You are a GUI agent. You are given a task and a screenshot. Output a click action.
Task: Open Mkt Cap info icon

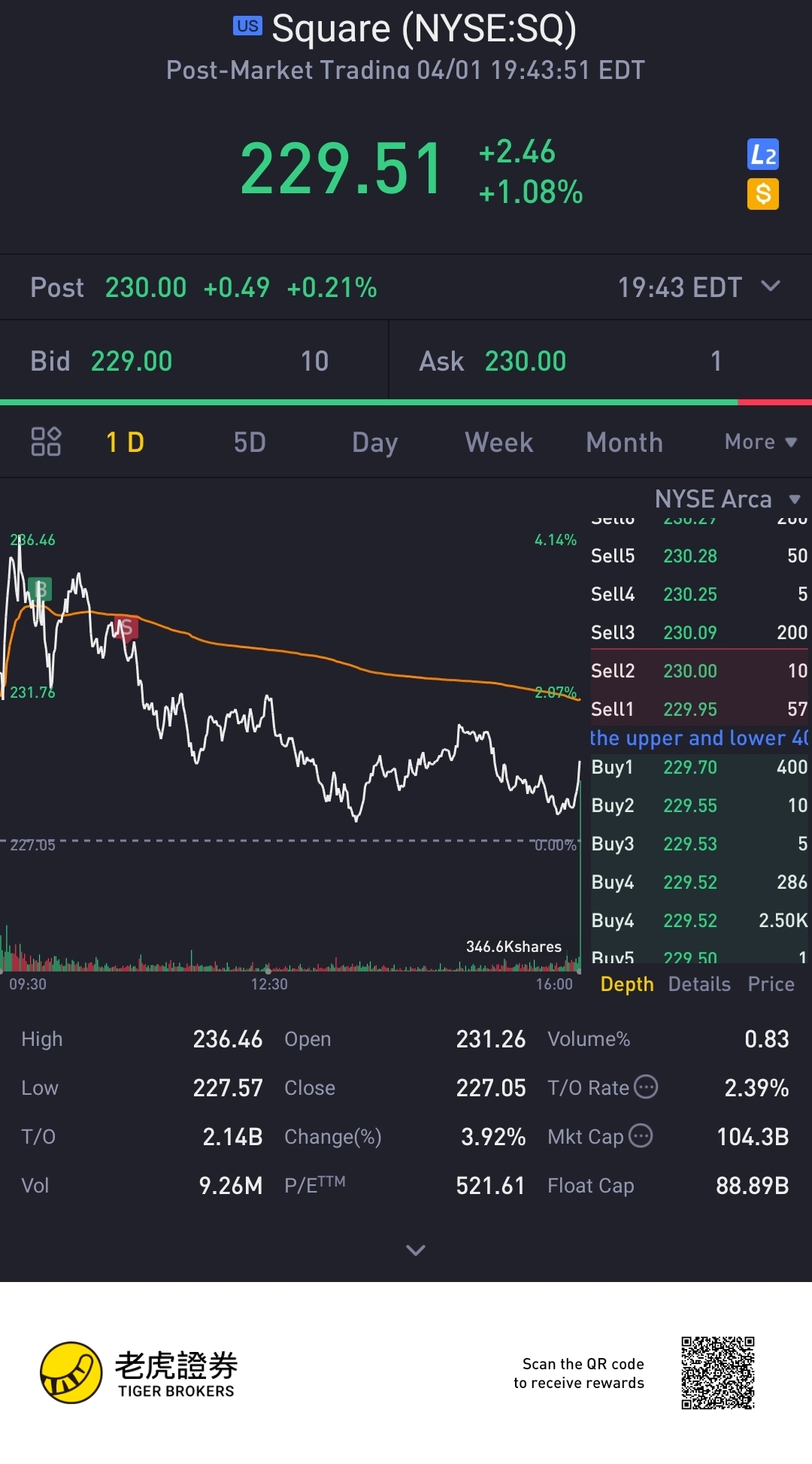click(x=641, y=1135)
